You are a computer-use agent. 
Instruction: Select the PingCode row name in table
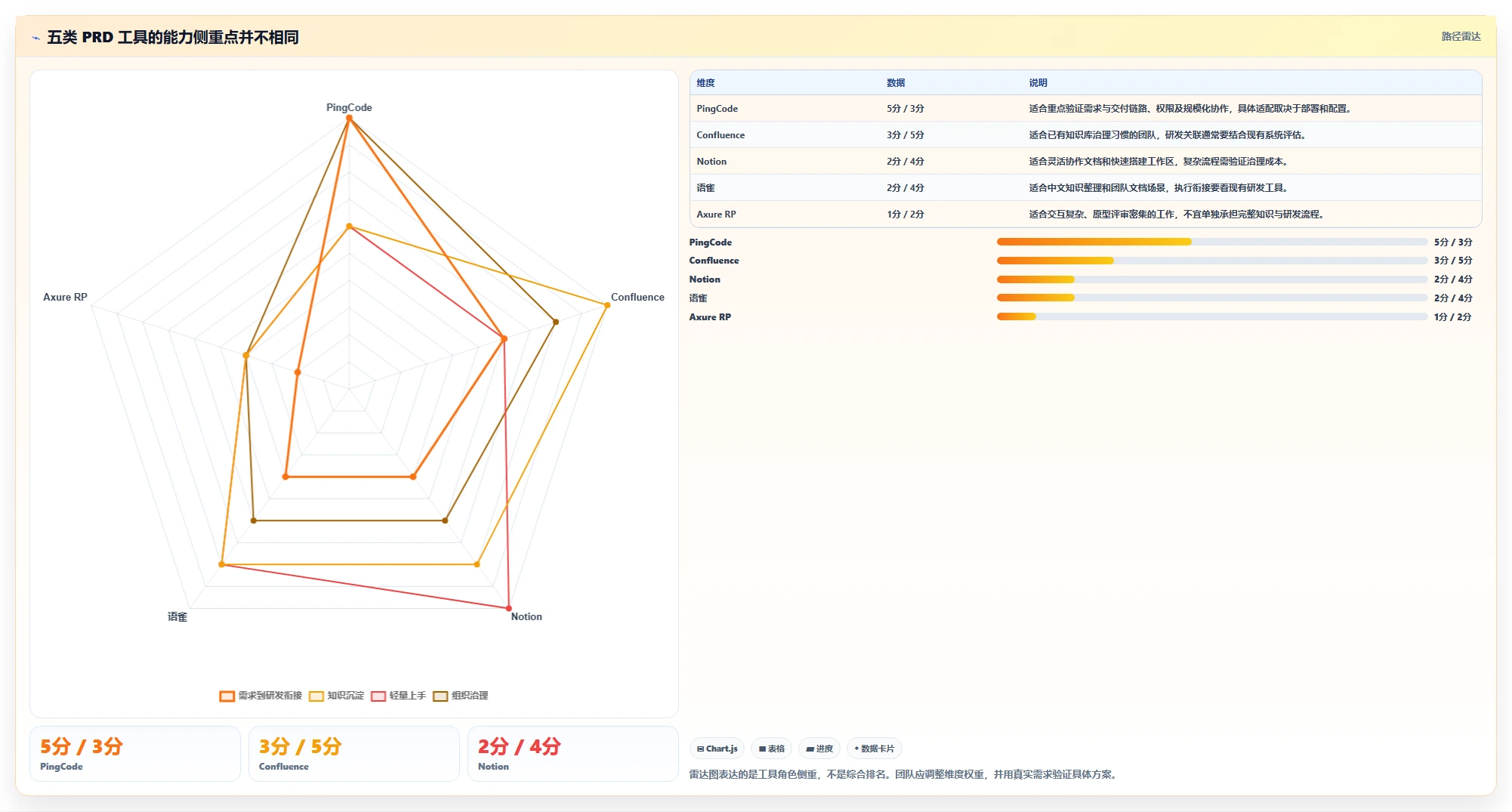coord(717,109)
